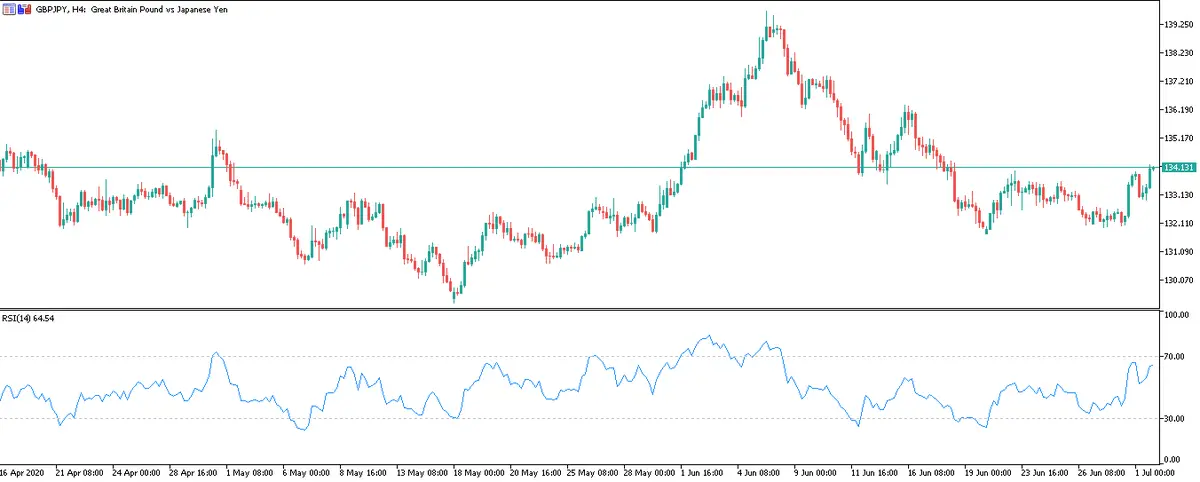The image size is (1200, 482).
Task: Click the 8 May 16:00 time label
Action: (x=363, y=471)
